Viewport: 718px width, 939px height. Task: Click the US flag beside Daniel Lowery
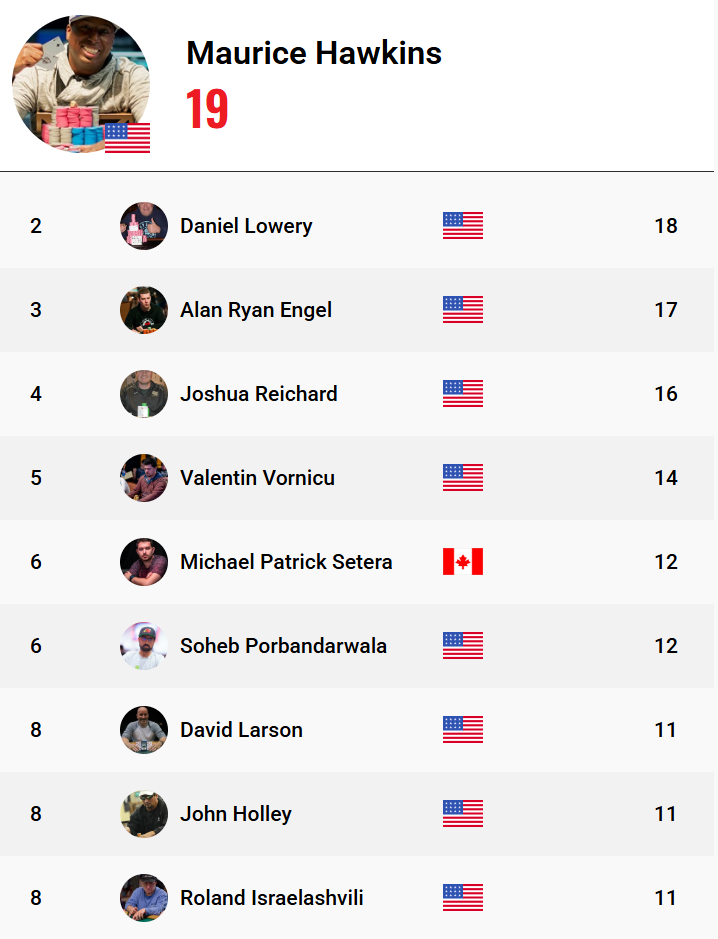[x=463, y=226]
